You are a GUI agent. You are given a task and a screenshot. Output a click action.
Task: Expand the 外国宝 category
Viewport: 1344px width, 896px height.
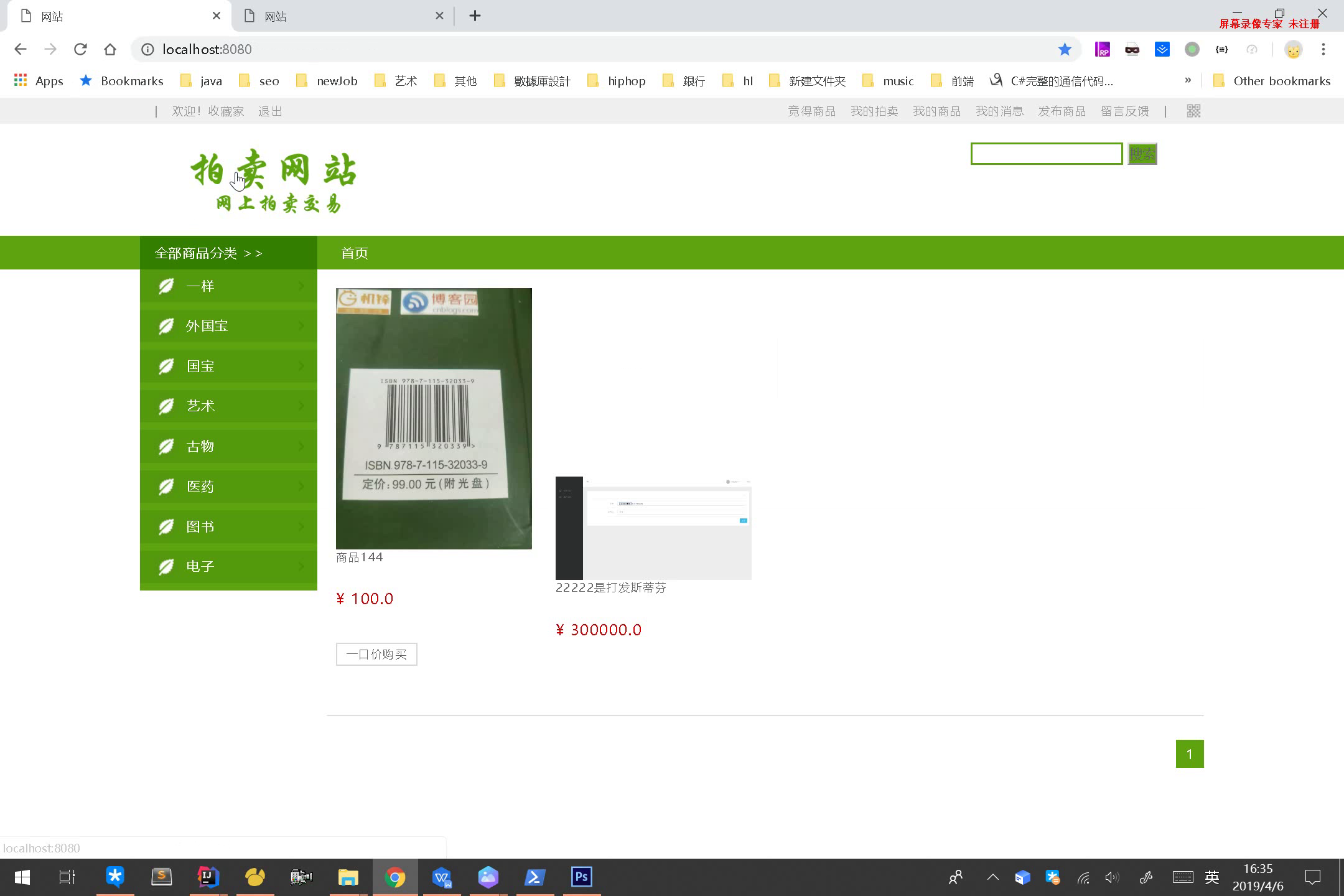coord(228,326)
